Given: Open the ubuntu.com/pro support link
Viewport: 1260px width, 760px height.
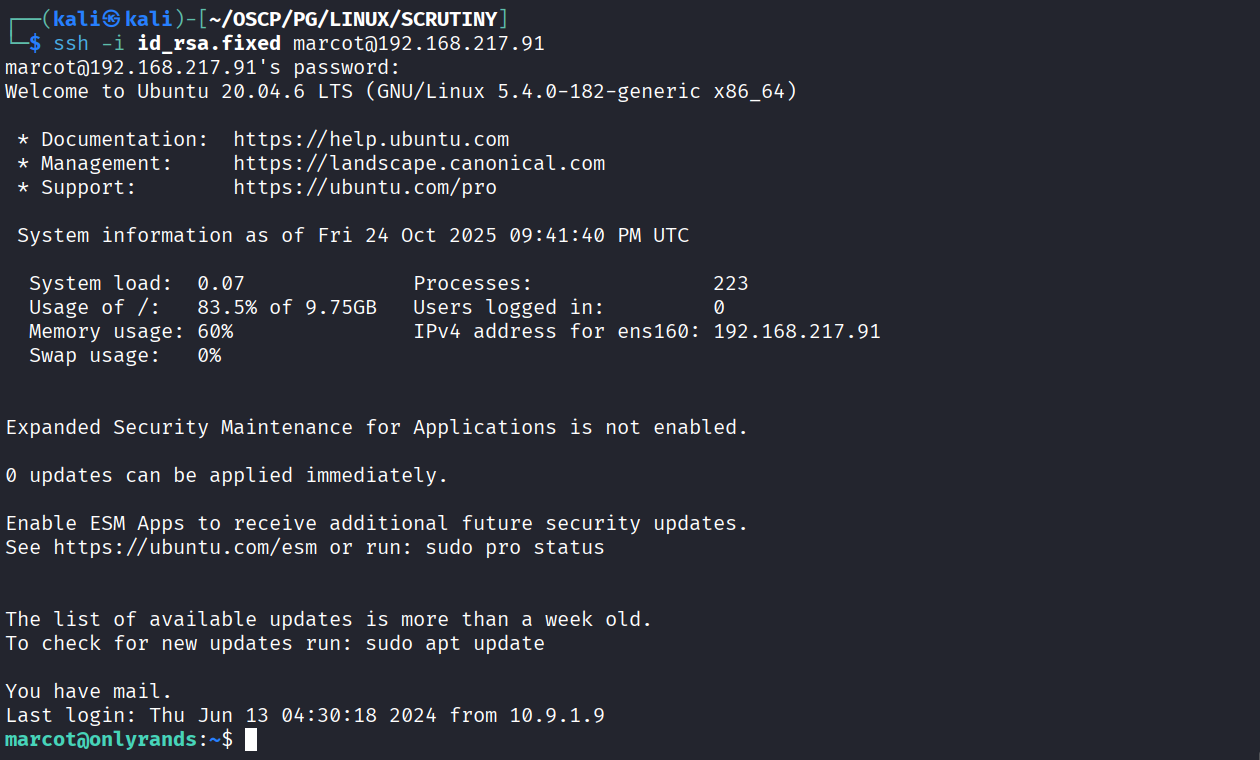Looking at the screenshot, I should tap(365, 187).
